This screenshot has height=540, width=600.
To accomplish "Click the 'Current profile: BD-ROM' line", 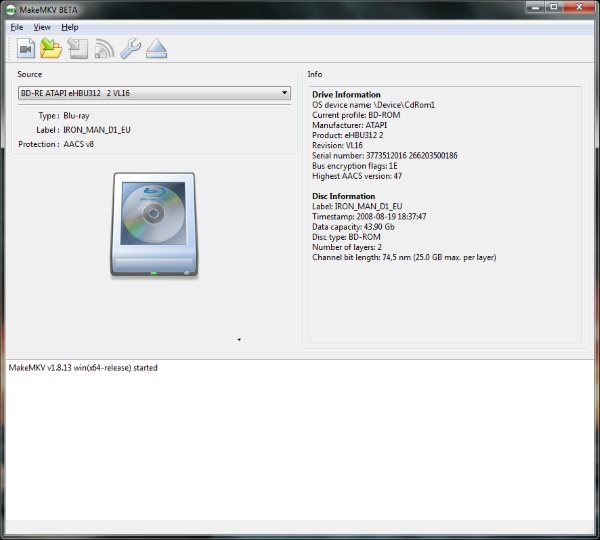I will [356, 115].
